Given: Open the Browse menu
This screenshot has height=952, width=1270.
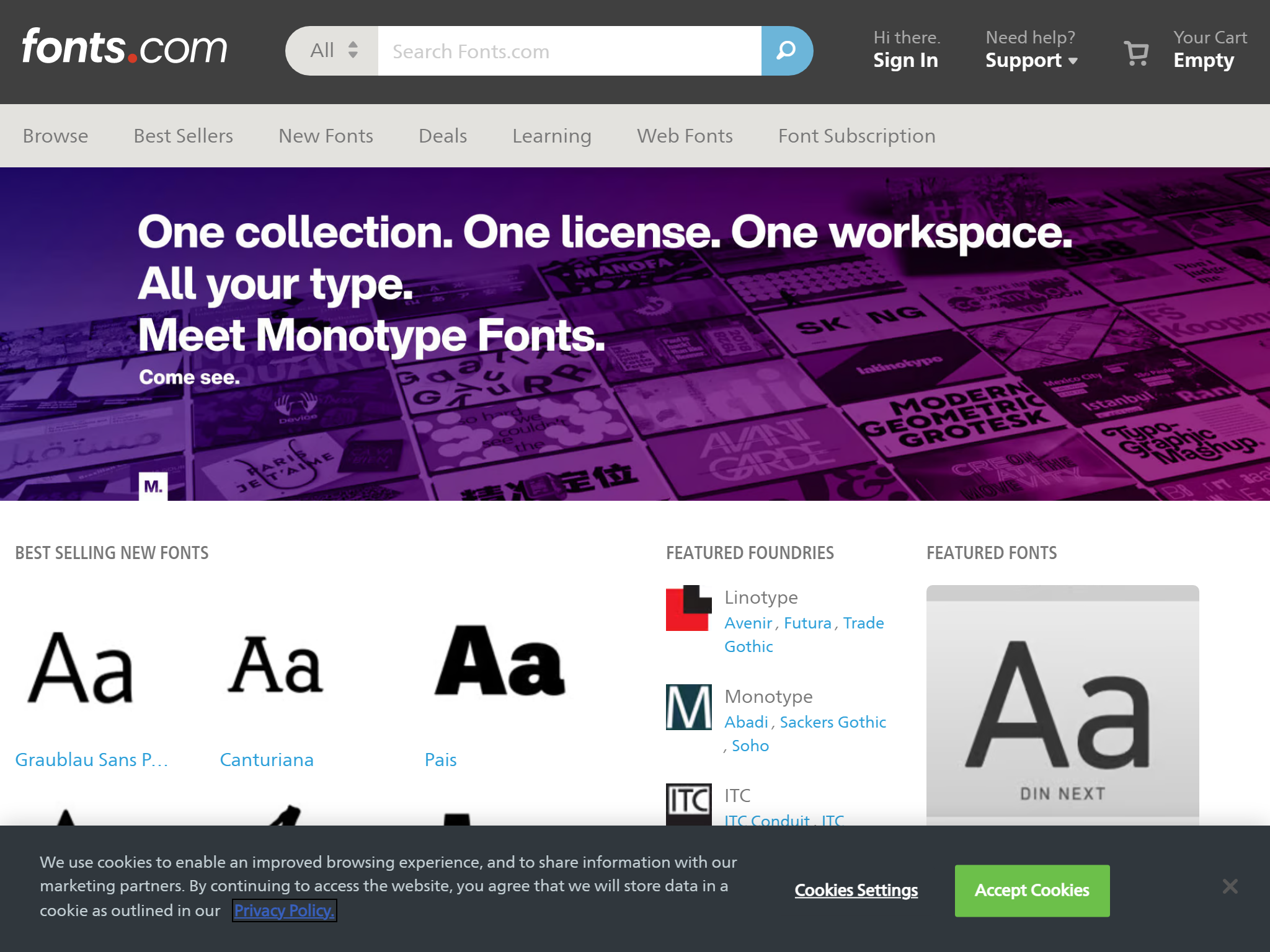Looking at the screenshot, I should [x=56, y=136].
